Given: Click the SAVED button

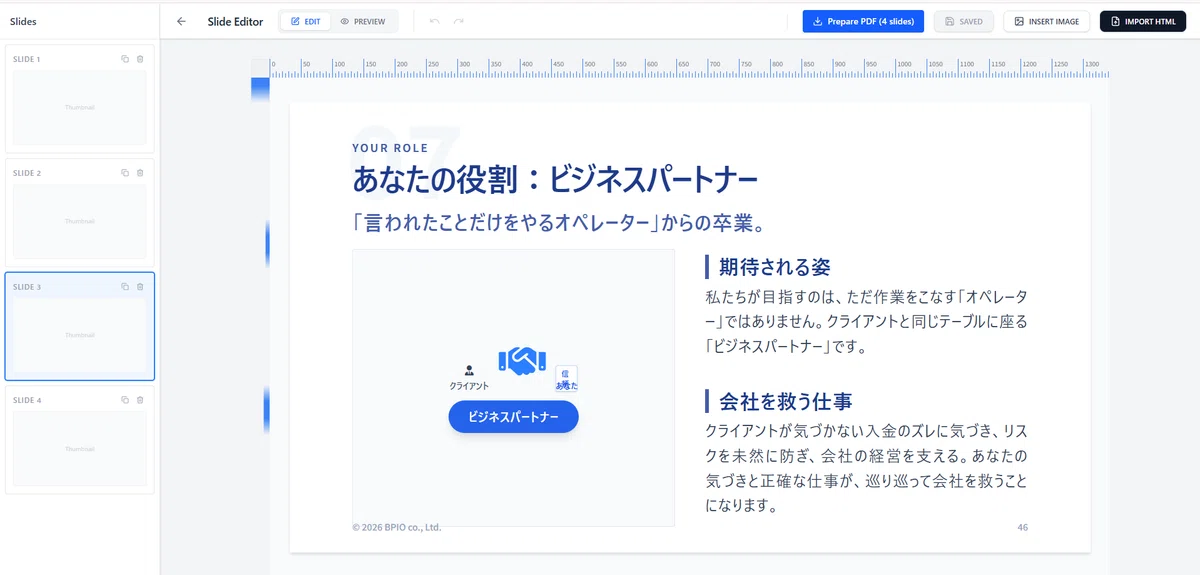Looking at the screenshot, I should pos(964,21).
